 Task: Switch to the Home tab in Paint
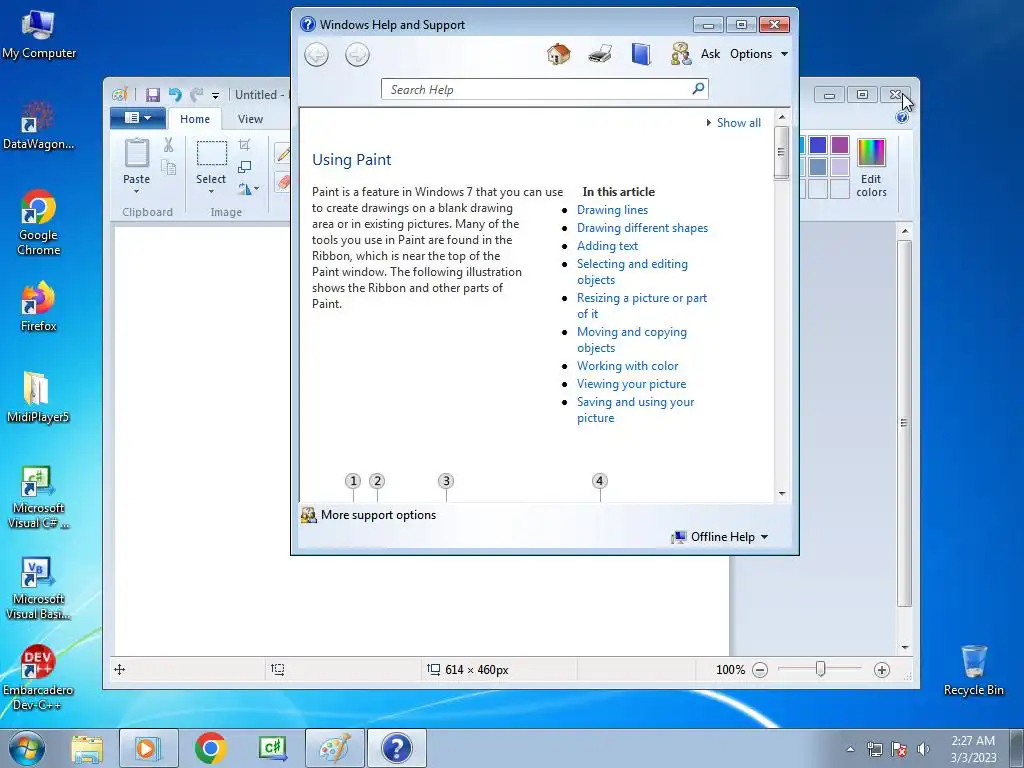pos(195,119)
